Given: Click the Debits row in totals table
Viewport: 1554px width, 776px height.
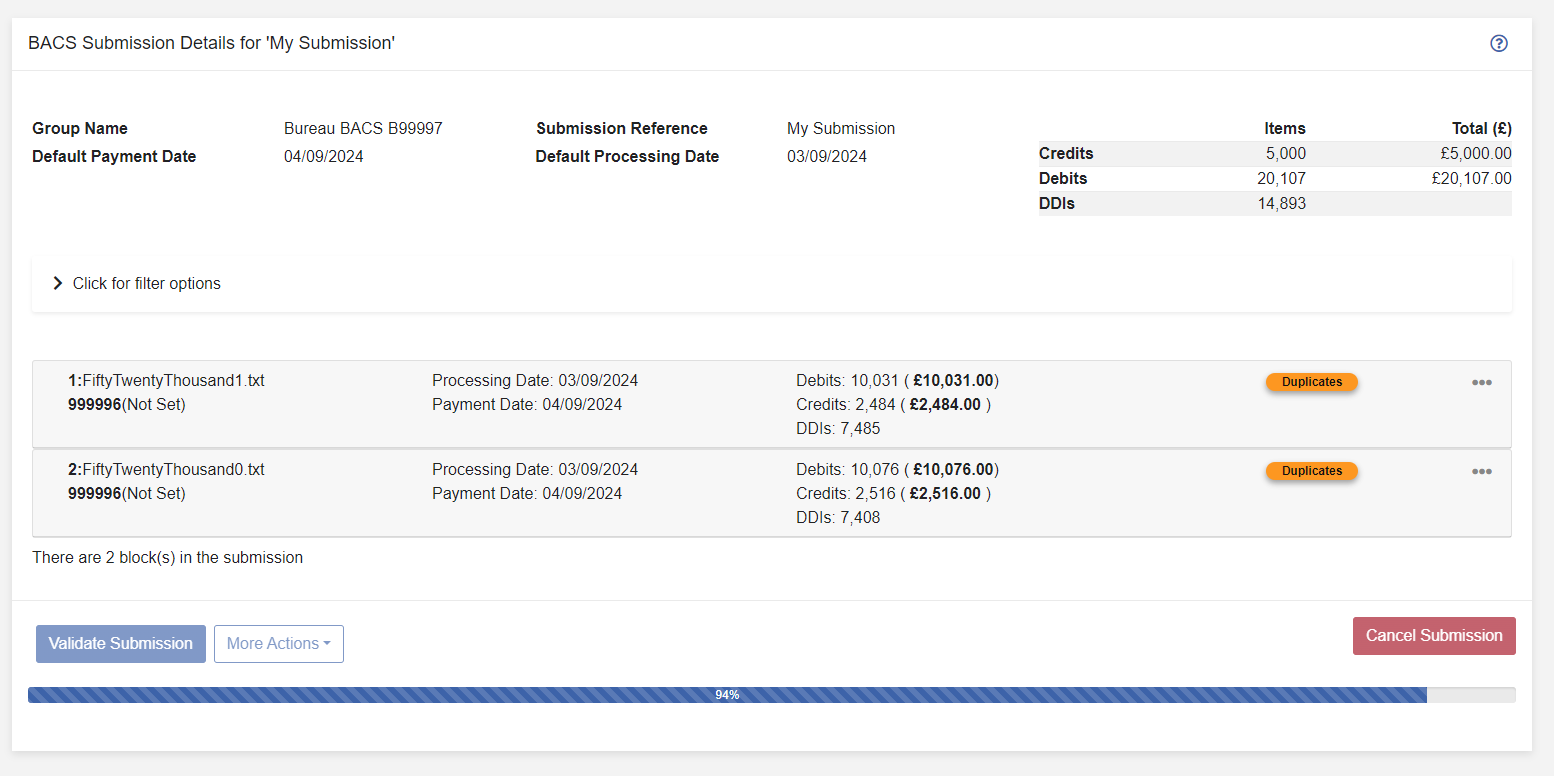Looking at the screenshot, I should point(1274,179).
